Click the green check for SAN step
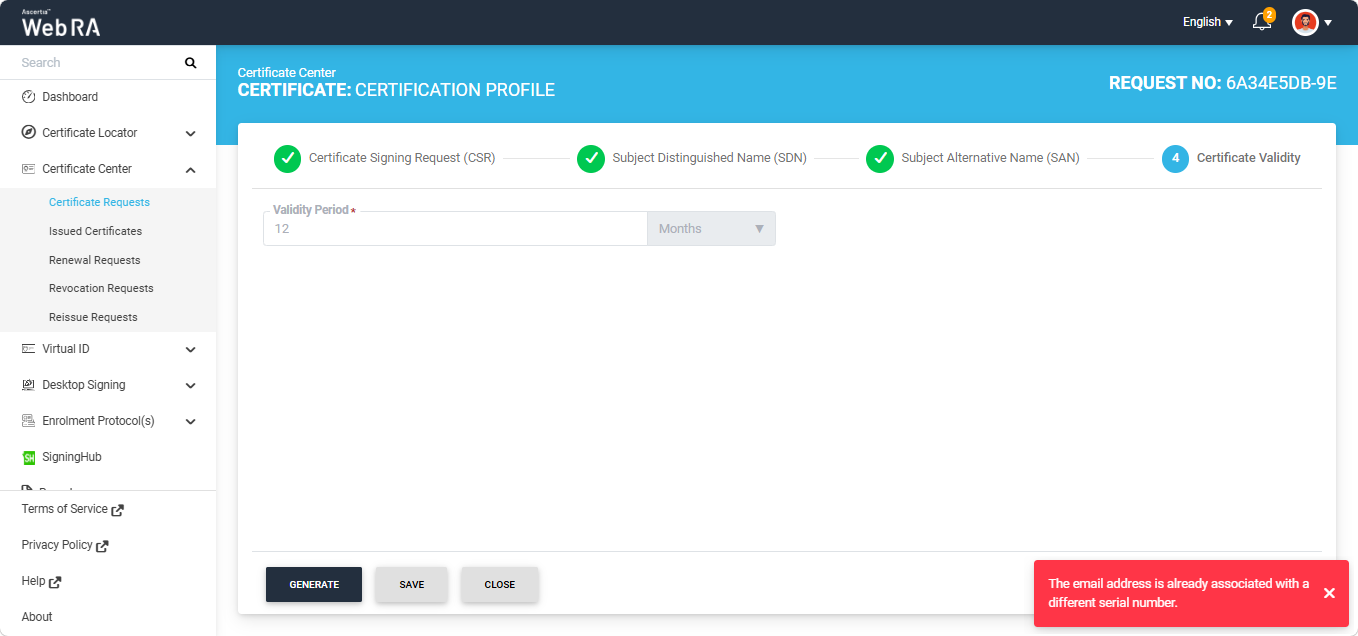1358x636 pixels. tap(880, 158)
